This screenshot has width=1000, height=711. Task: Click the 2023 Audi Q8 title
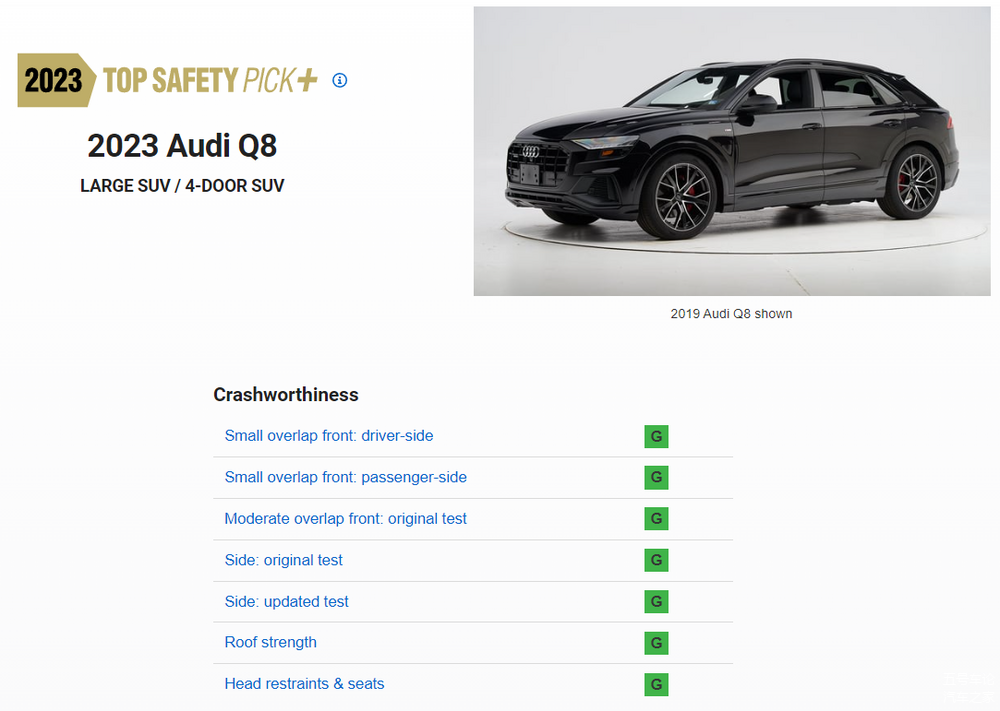[182, 146]
